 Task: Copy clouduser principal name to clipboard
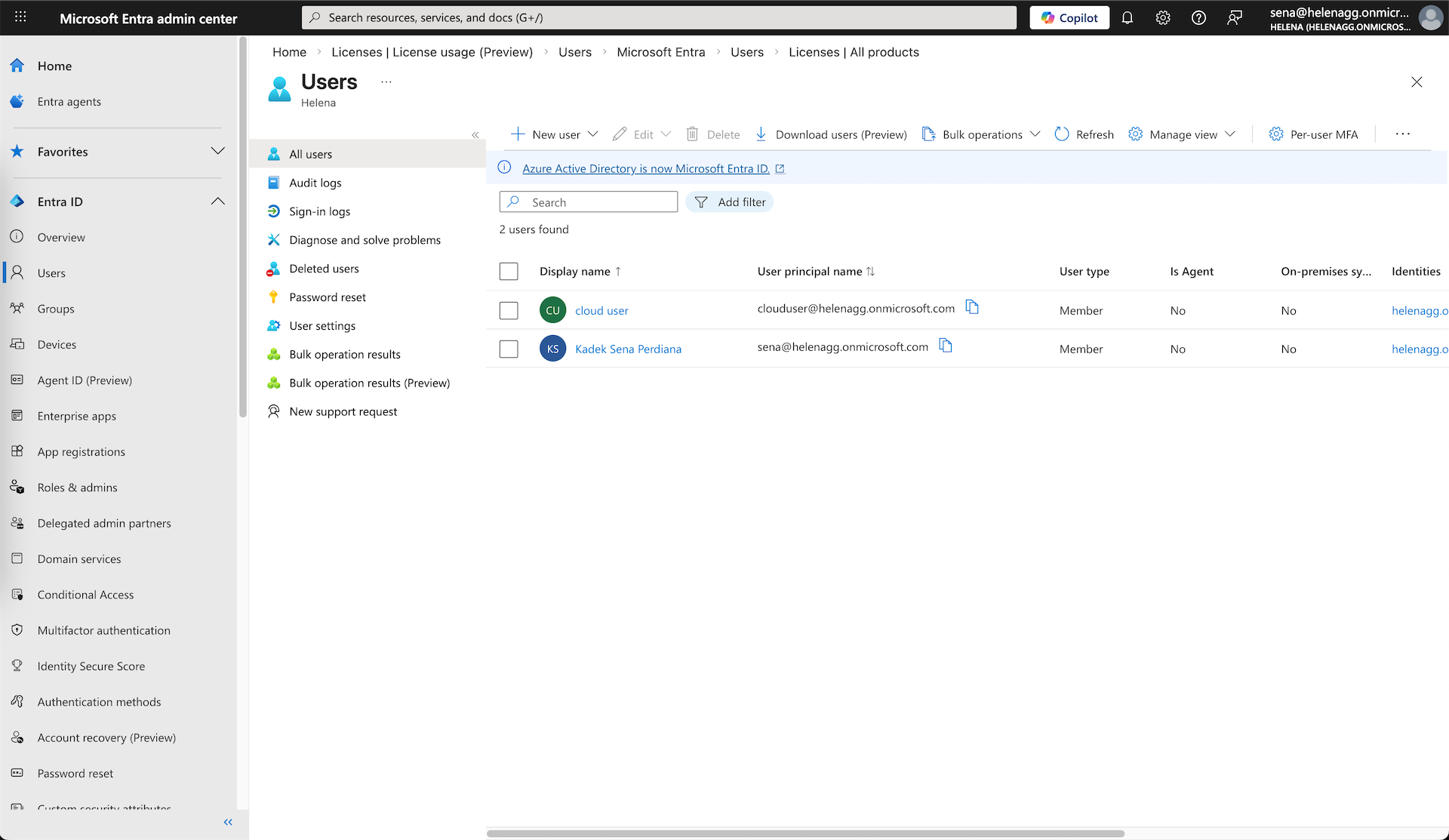(972, 307)
